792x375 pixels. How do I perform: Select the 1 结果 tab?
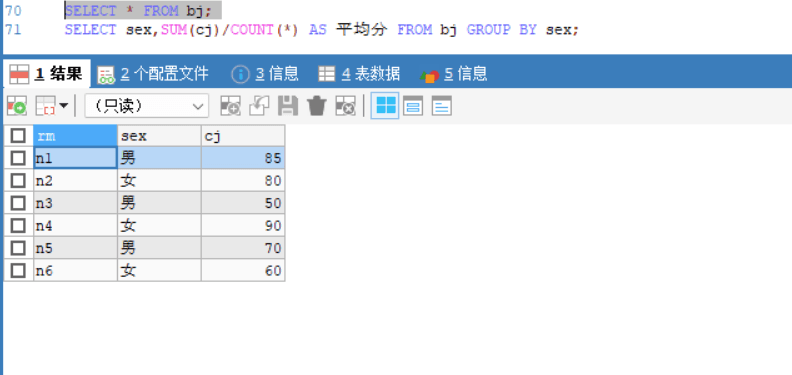click(46, 74)
